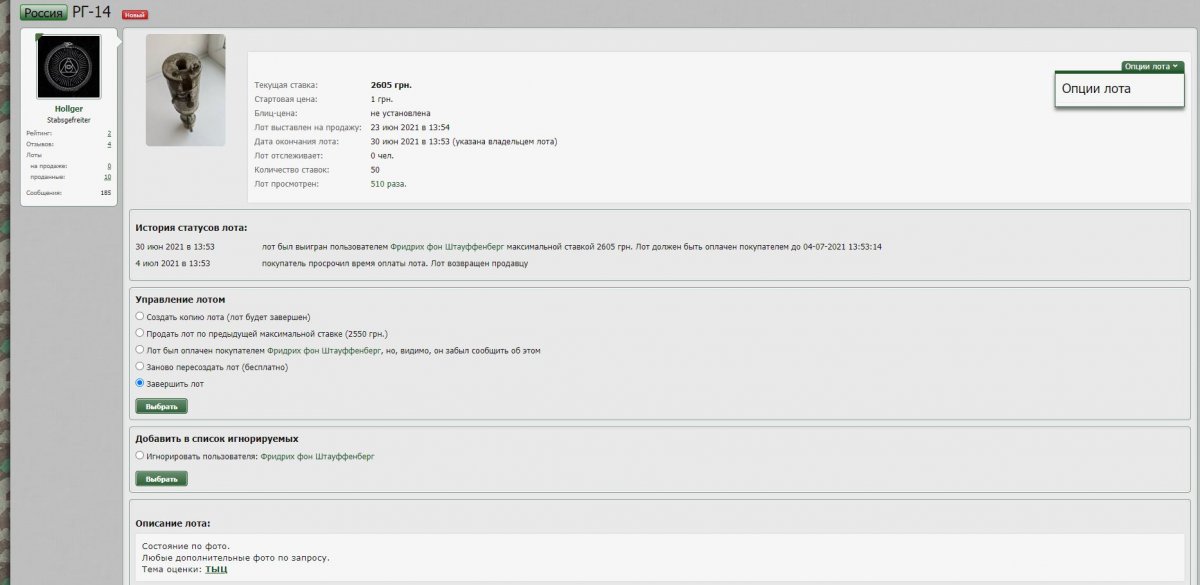Click the Hollger avatar image
Viewport: 1200px width, 585px height.
coord(69,67)
